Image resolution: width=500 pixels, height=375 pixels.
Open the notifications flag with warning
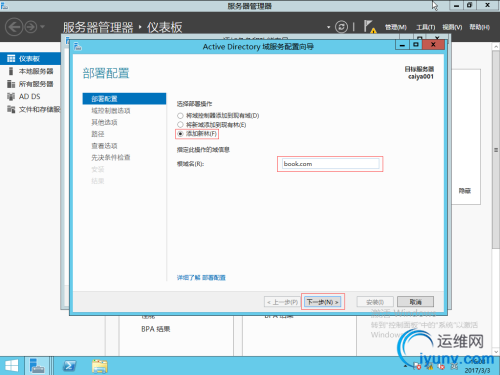point(369,27)
